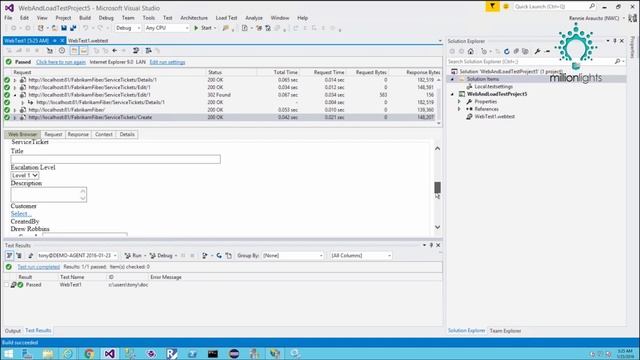Click the Windows Start button
This screenshot has height=360, width=640.
9,353
